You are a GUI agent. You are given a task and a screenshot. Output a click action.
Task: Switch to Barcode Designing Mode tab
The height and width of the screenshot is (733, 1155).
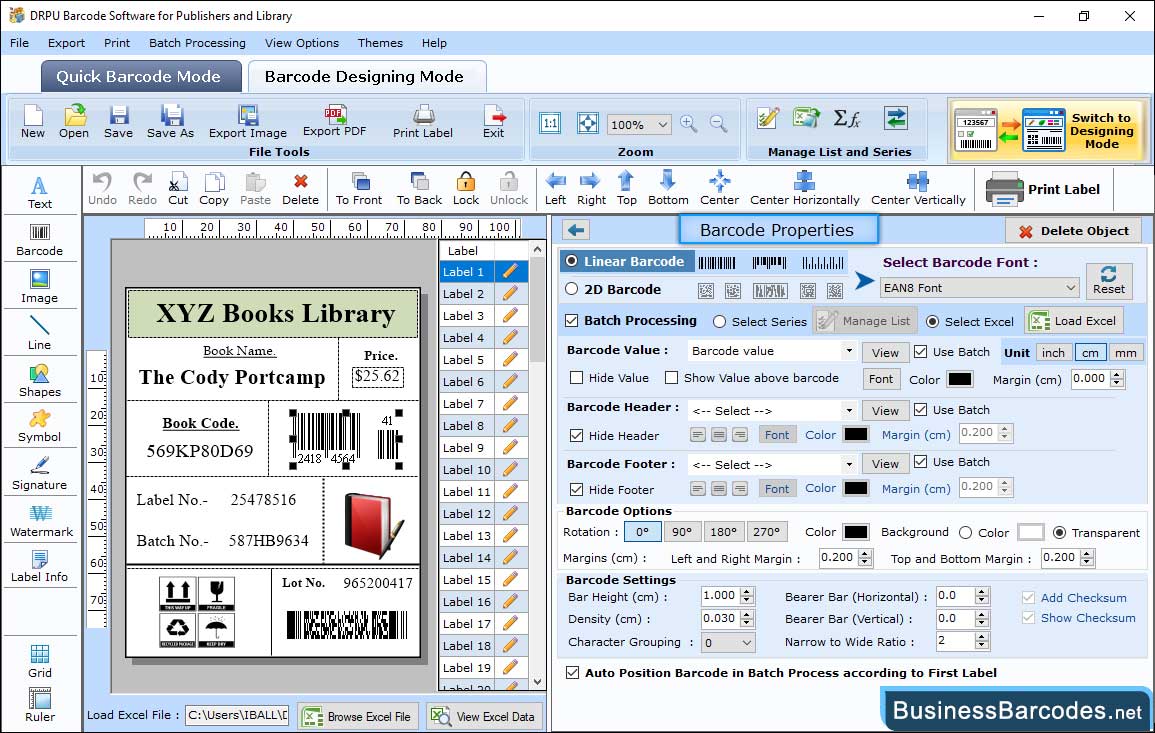365,77
